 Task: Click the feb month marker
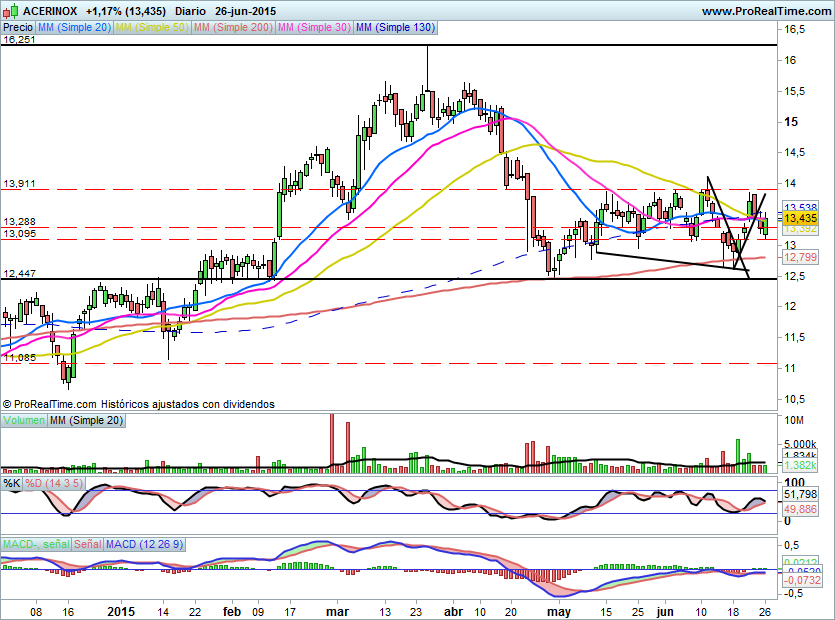tap(232, 611)
